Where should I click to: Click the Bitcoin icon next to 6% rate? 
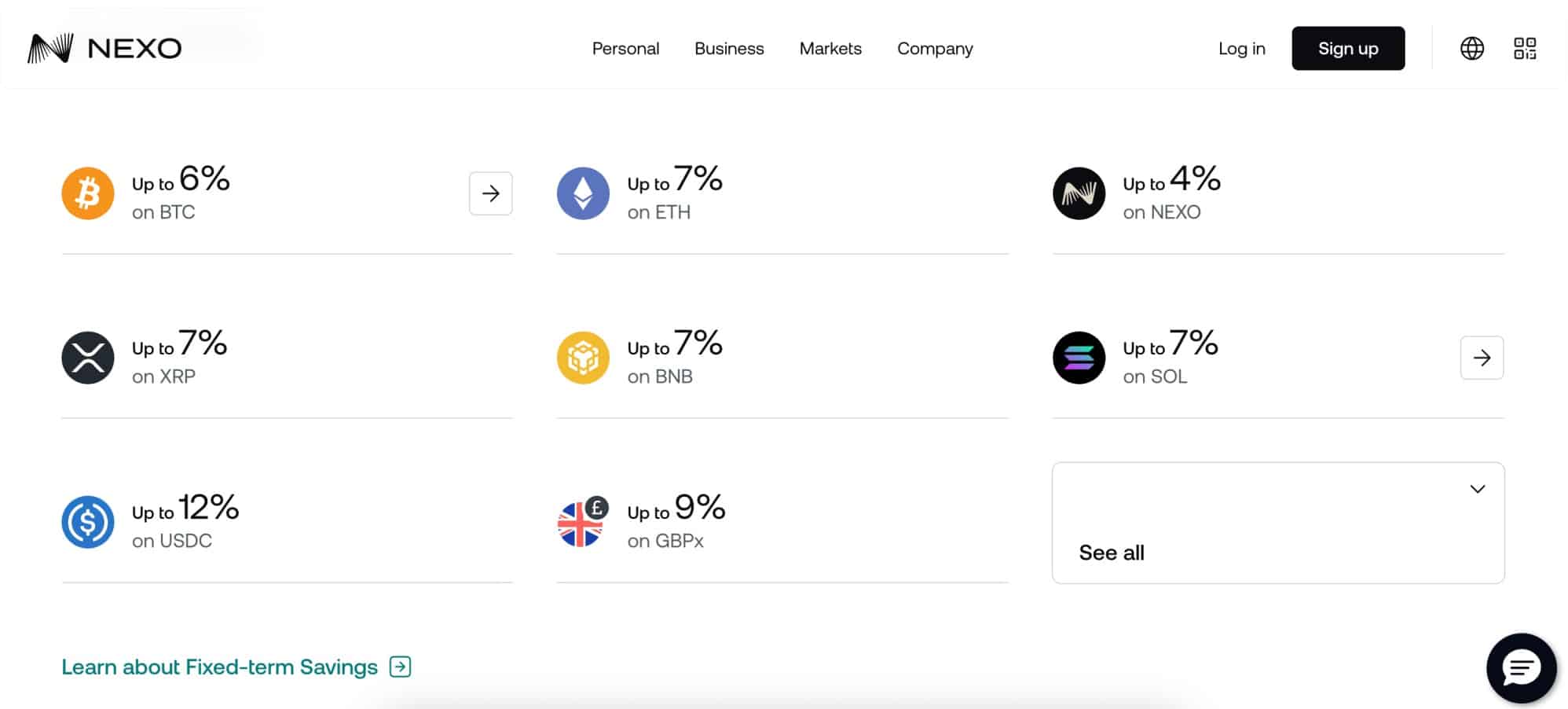(89, 193)
